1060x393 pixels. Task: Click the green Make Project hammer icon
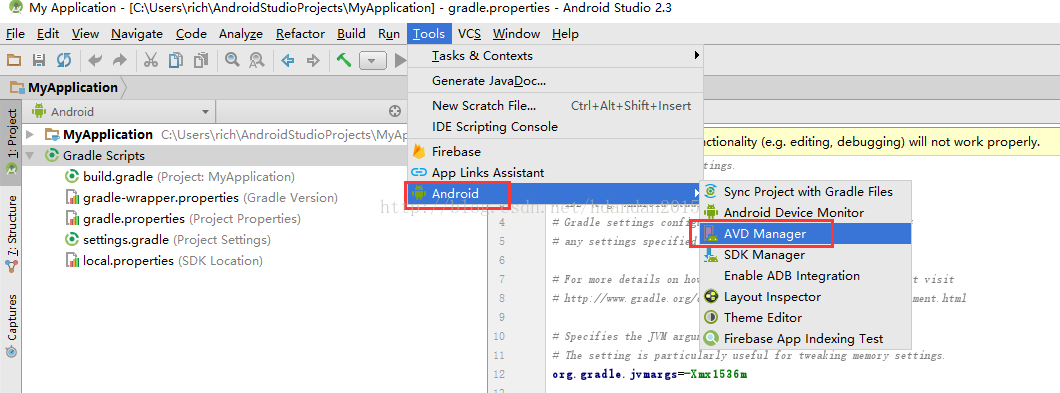pos(344,61)
